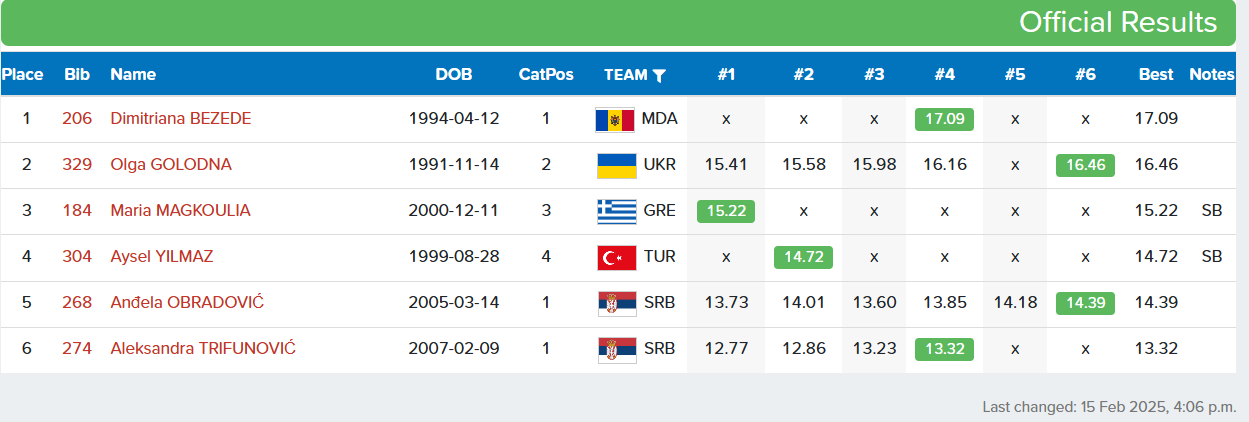
Task: Click the DOB column header
Action: (x=454, y=75)
